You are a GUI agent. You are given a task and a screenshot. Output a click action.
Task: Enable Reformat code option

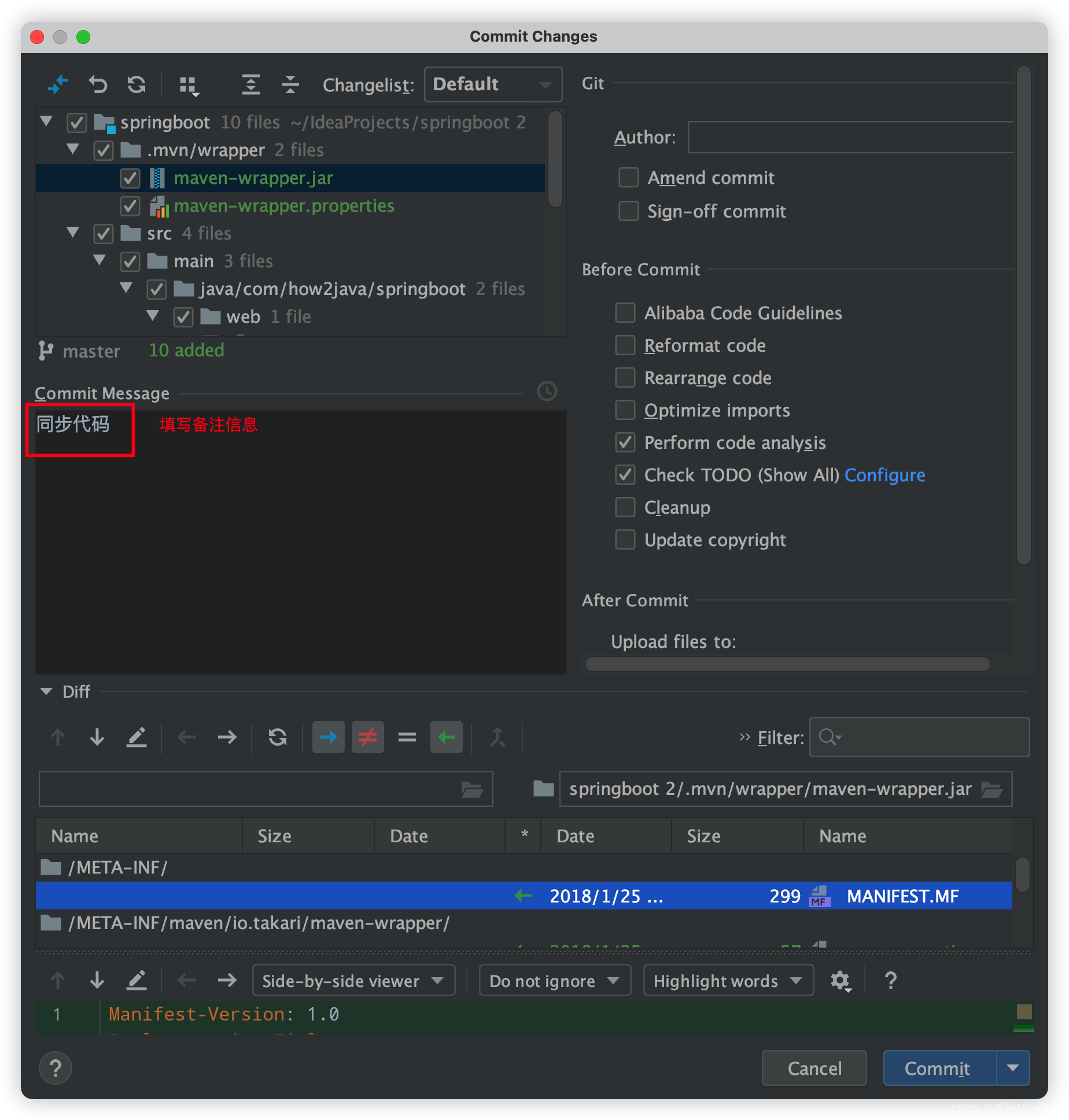click(x=625, y=345)
